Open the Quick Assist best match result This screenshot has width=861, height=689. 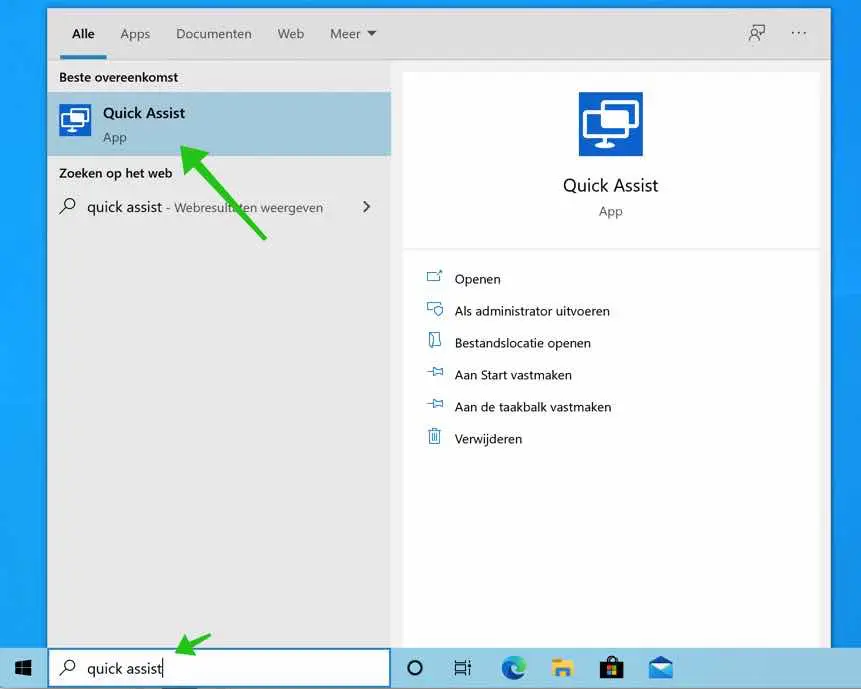click(x=219, y=124)
